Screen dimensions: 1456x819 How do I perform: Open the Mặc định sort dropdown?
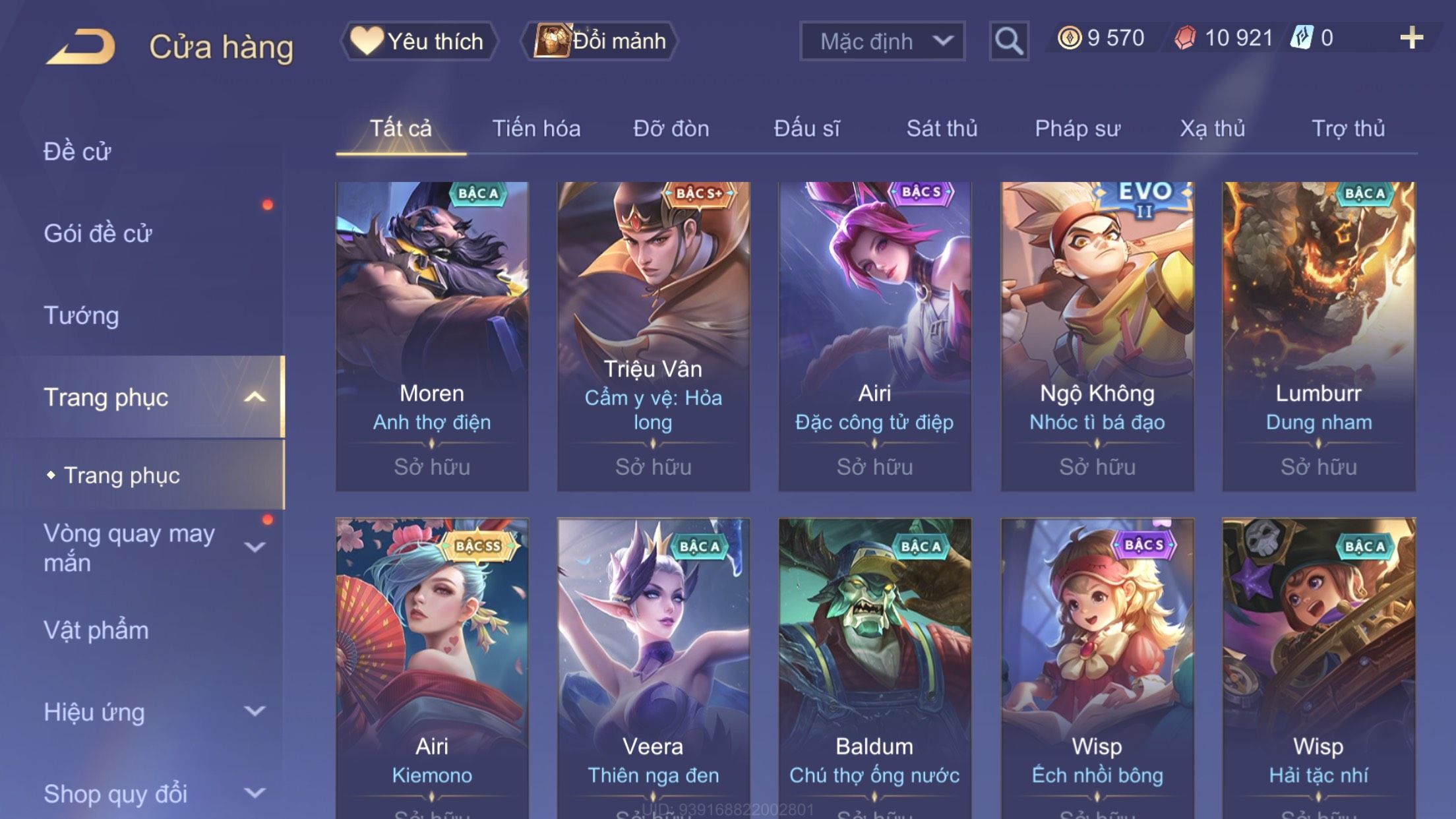coord(882,41)
